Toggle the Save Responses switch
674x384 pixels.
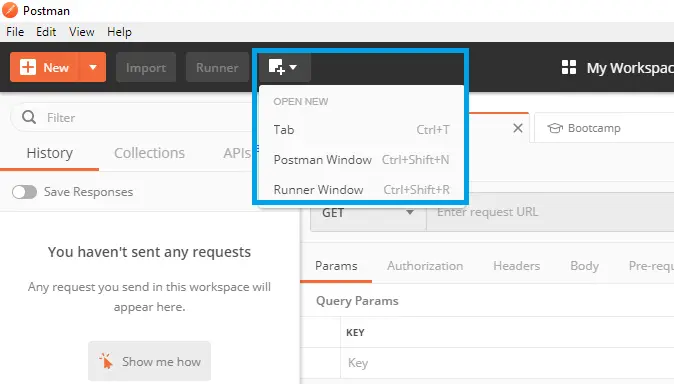click(24, 192)
